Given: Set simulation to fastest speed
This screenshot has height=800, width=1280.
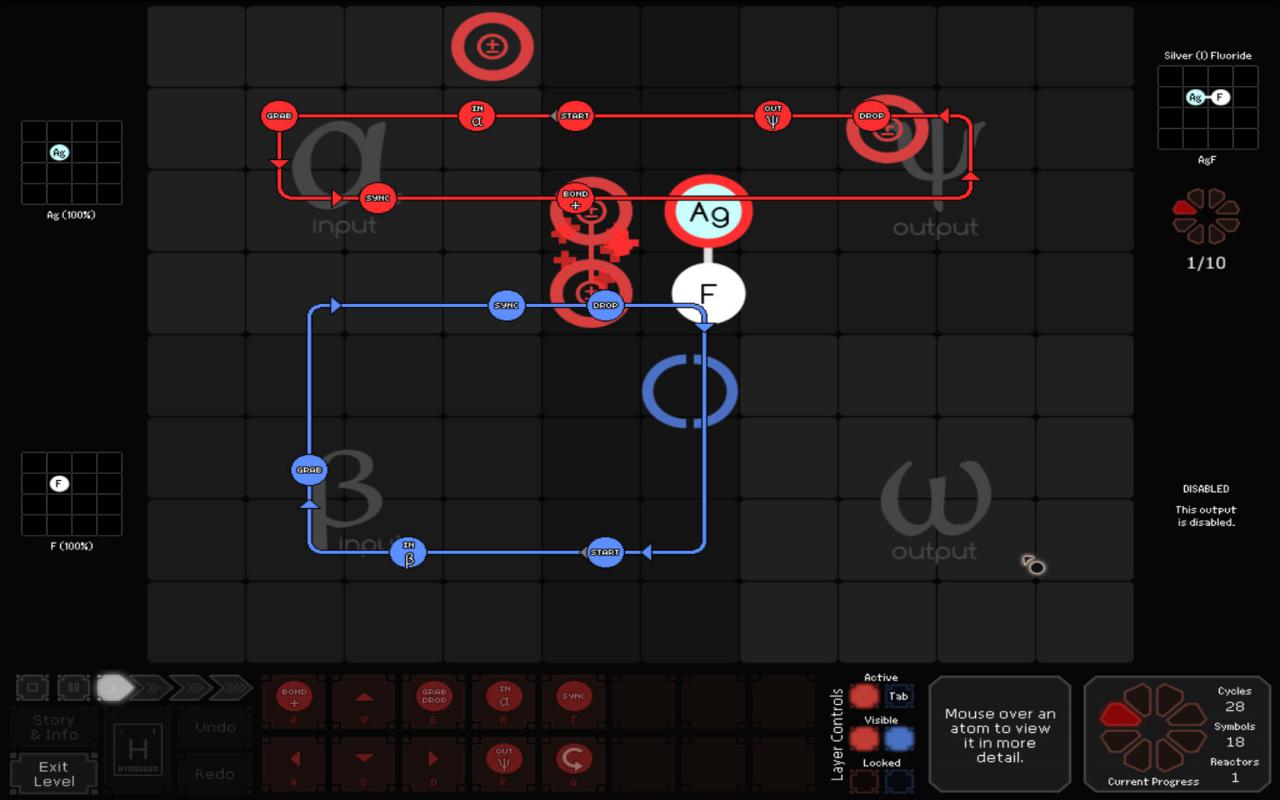Looking at the screenshot, I should click(x=230, y=687).
